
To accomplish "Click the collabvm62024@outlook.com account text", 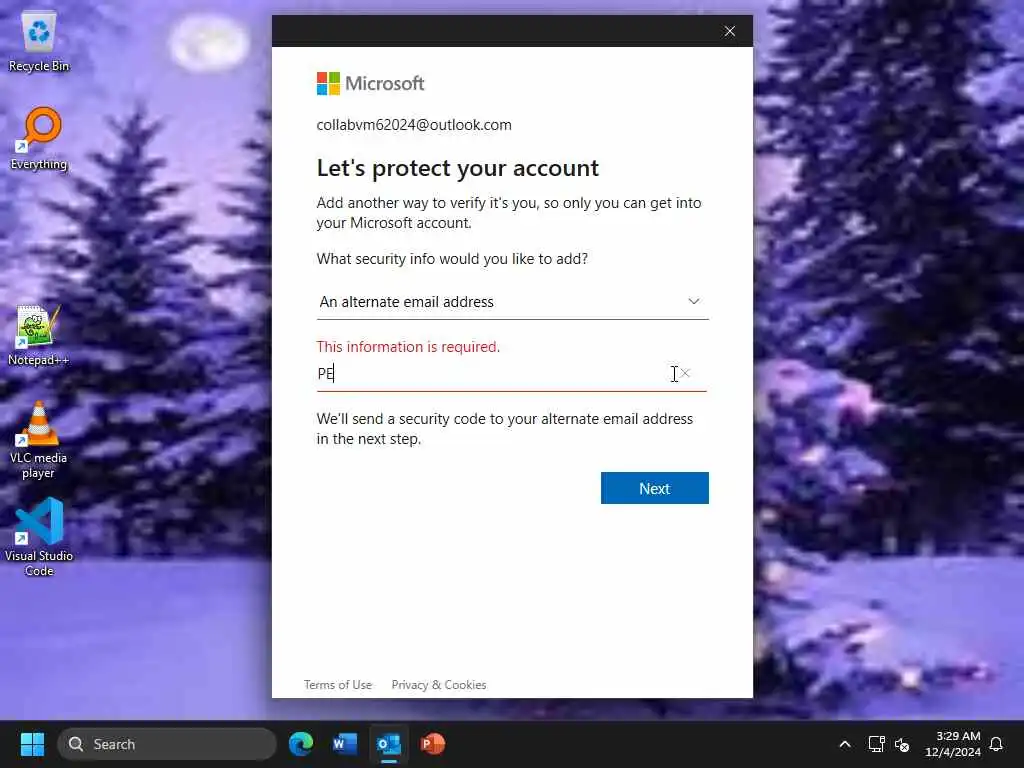I will 414,125.
